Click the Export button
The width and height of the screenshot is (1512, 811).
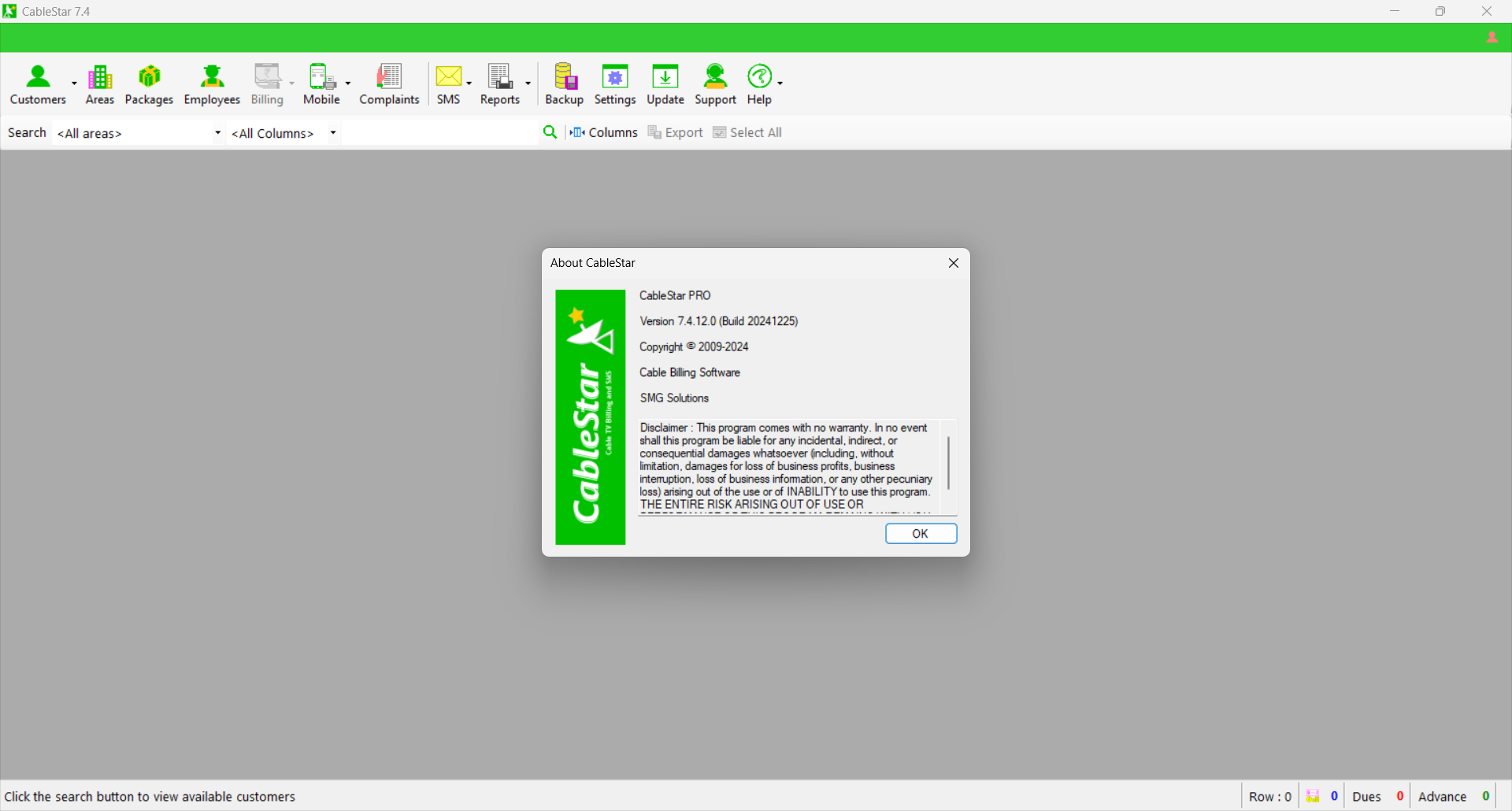click(675, 132)
